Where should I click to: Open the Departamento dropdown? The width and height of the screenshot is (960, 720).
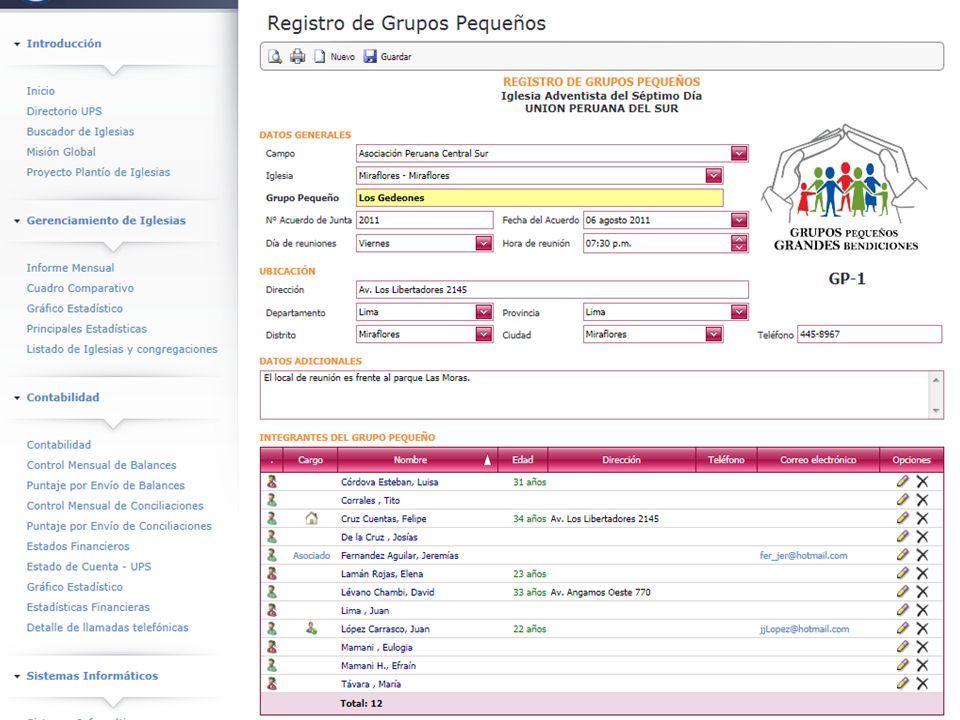(484, 312)
